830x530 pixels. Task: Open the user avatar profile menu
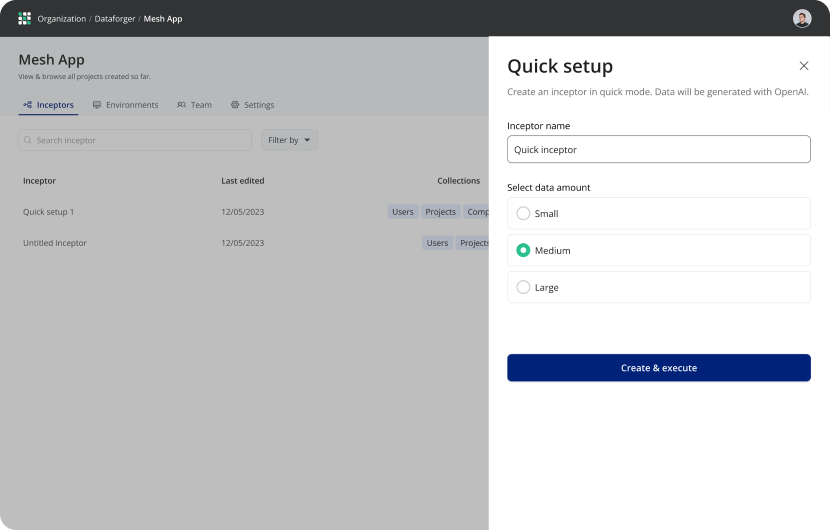pyautogui.click(x=802, y=18)
